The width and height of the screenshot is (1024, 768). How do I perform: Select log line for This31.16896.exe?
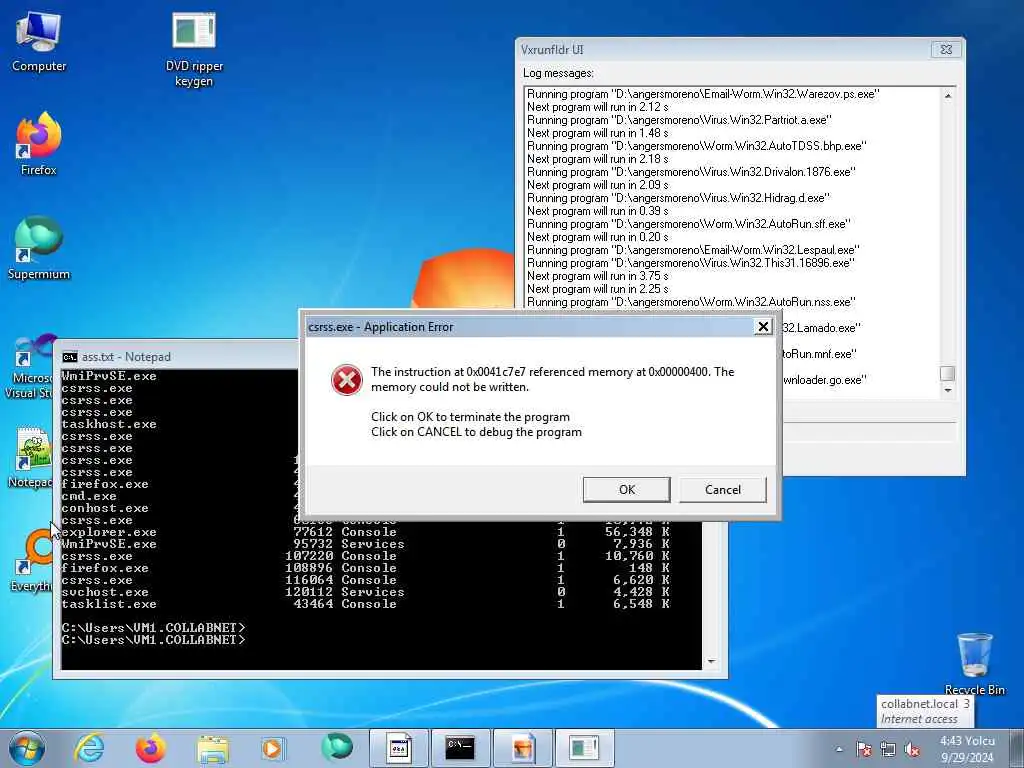pyautogui.click(x=691, y=263)
